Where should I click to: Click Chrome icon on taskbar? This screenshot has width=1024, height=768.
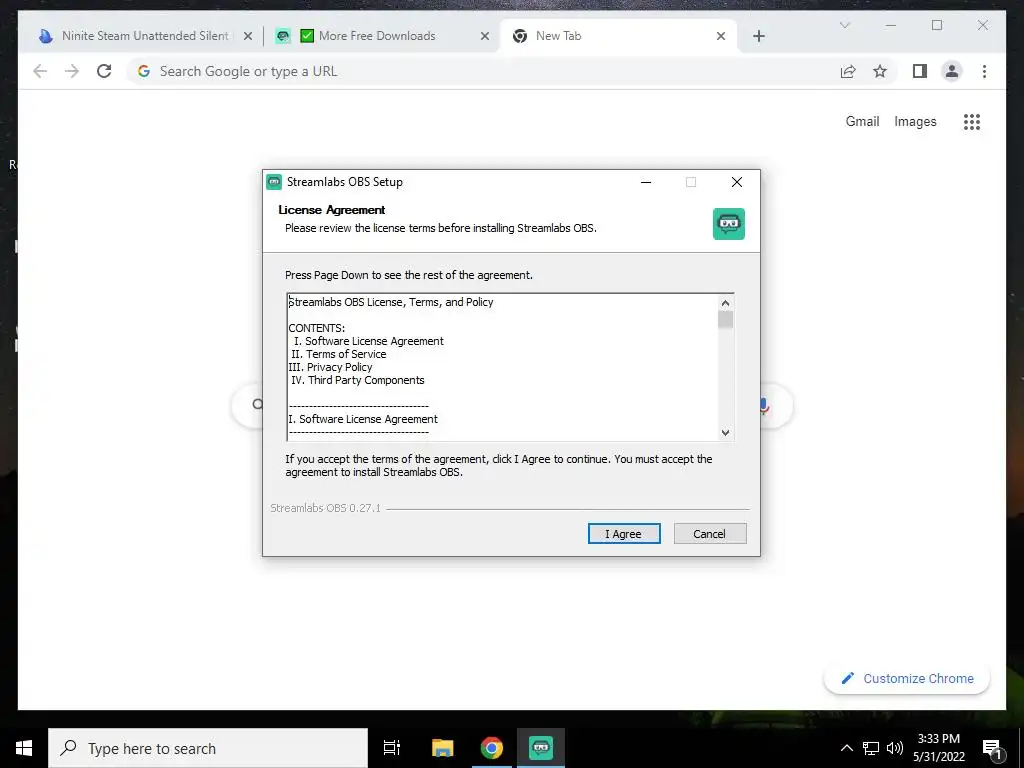[x=492, y=748]
